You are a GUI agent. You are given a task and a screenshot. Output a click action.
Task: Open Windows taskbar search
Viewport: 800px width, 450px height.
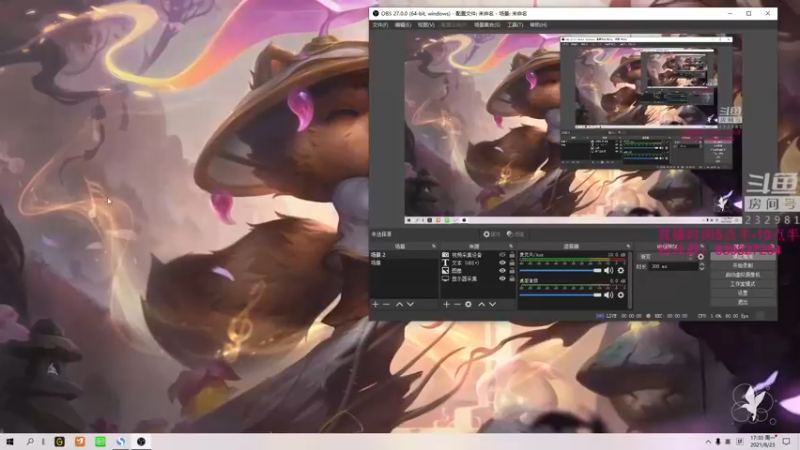coord(30,442)
